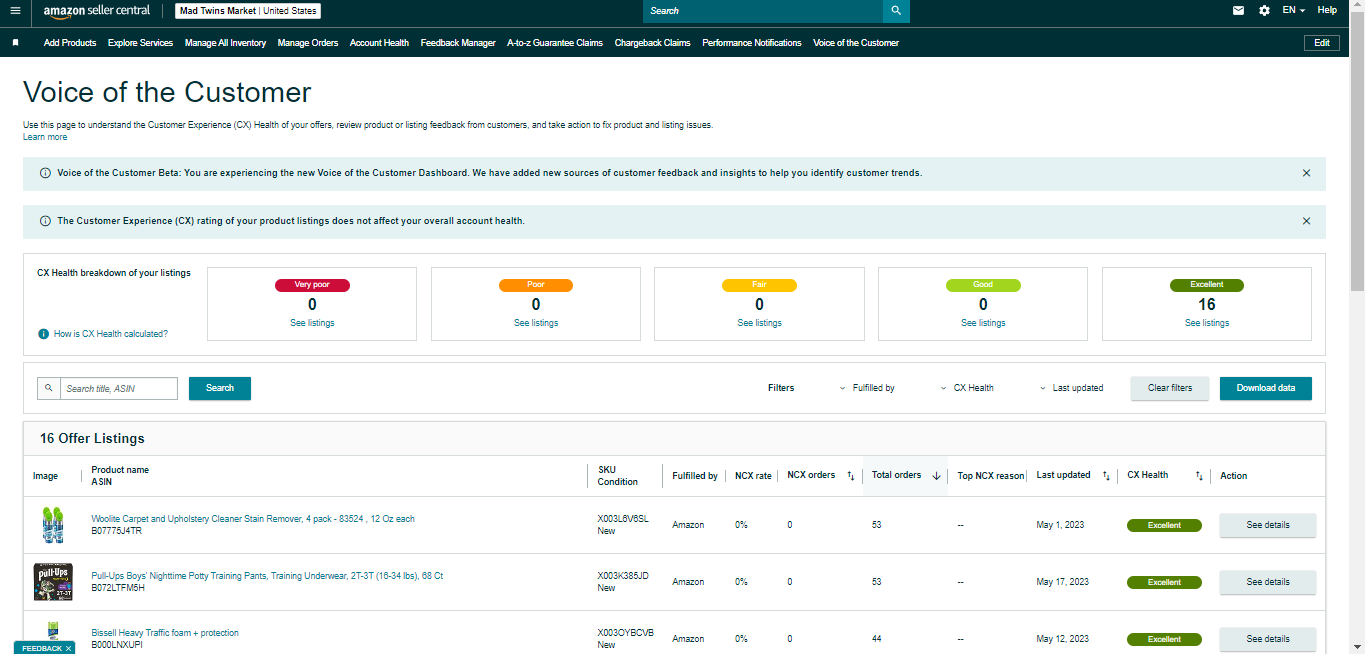Go to Manage Orders
Image resolution: width=1365 pixels, height=654 pixels.
click(308, 43)
